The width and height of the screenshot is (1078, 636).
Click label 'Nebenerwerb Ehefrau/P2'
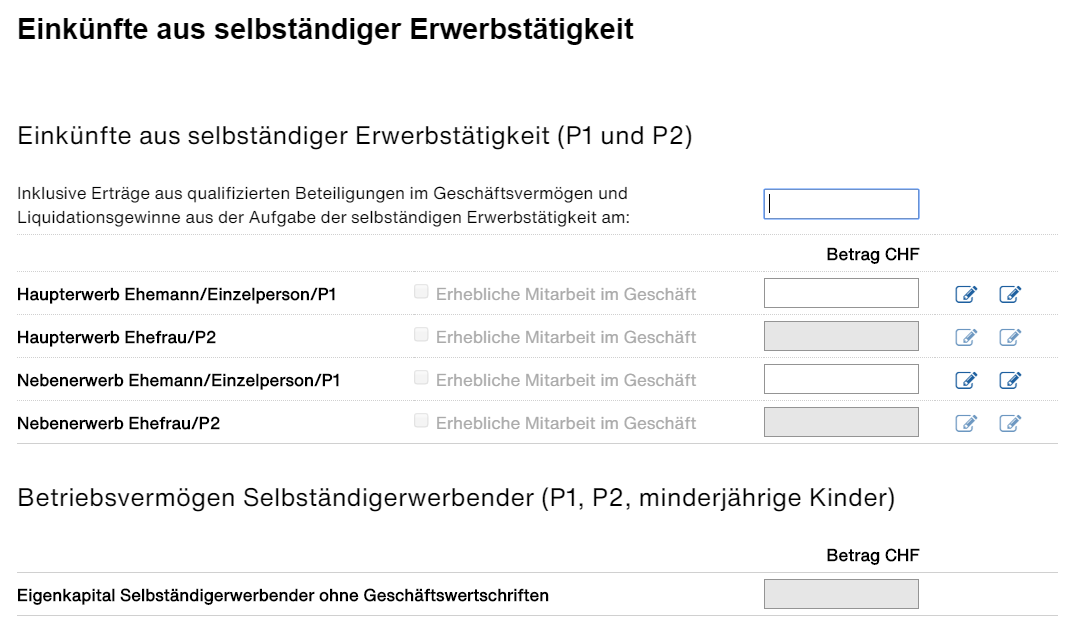(x=118, y=423)
